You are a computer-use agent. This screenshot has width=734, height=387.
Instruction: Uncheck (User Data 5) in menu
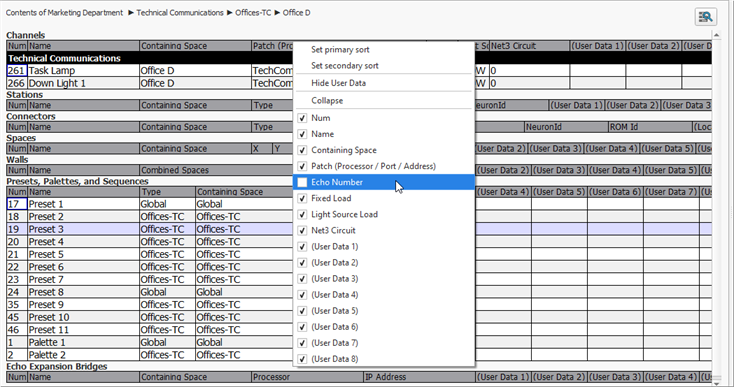[x=302, y=311]
